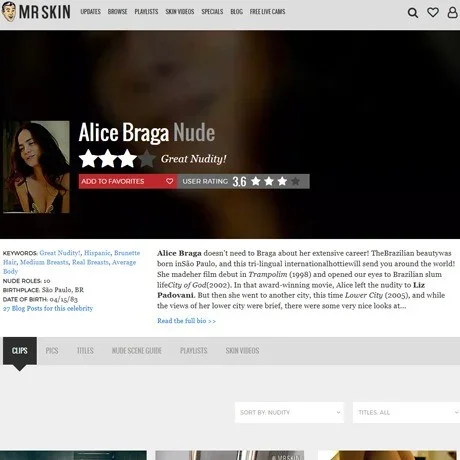Select the Clips tab
This screenshot has height=460, width=460.
point(20,351)
